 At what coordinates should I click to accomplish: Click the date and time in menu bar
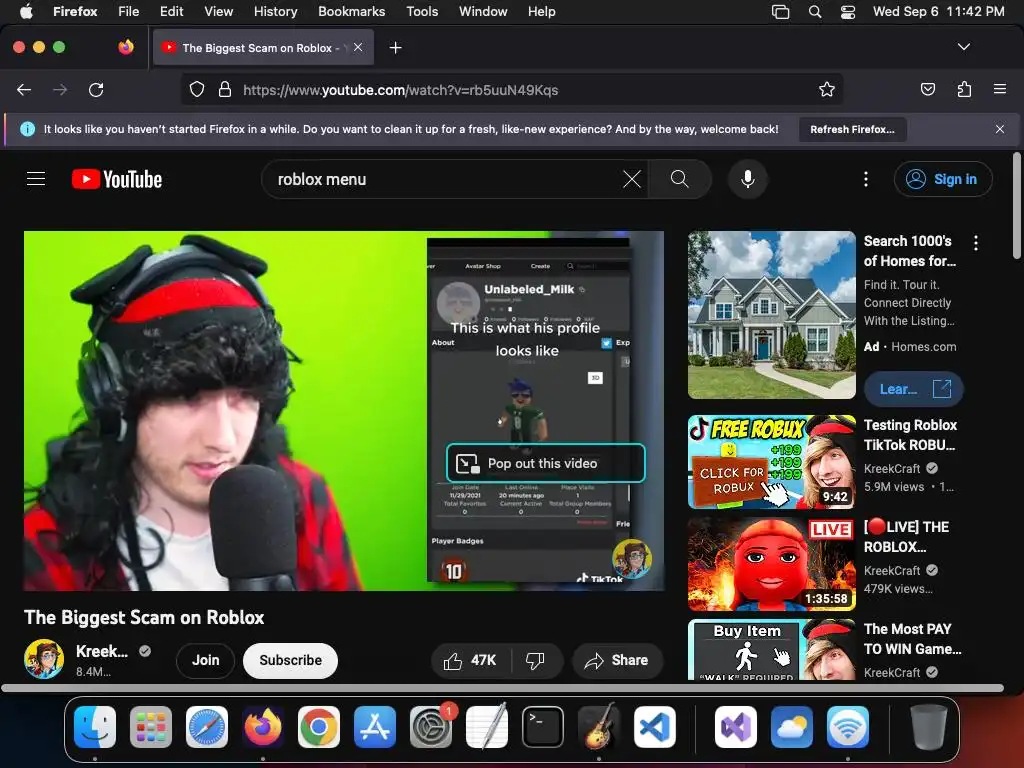click(938, 12)
